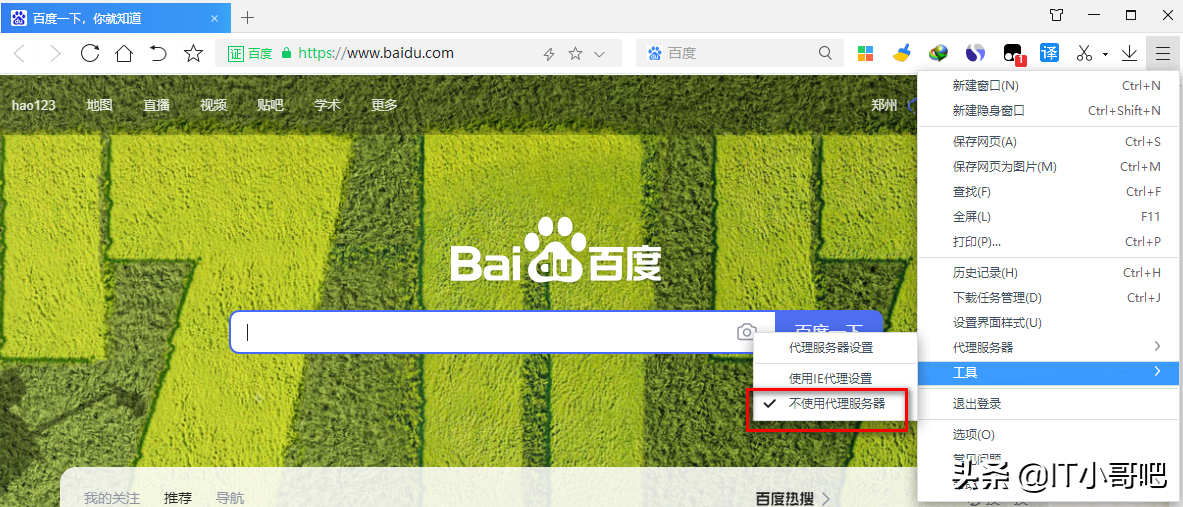Expand the address bar dropdown arrow
The height and width of the screenshot is (507, 1183).
[600, 54]
